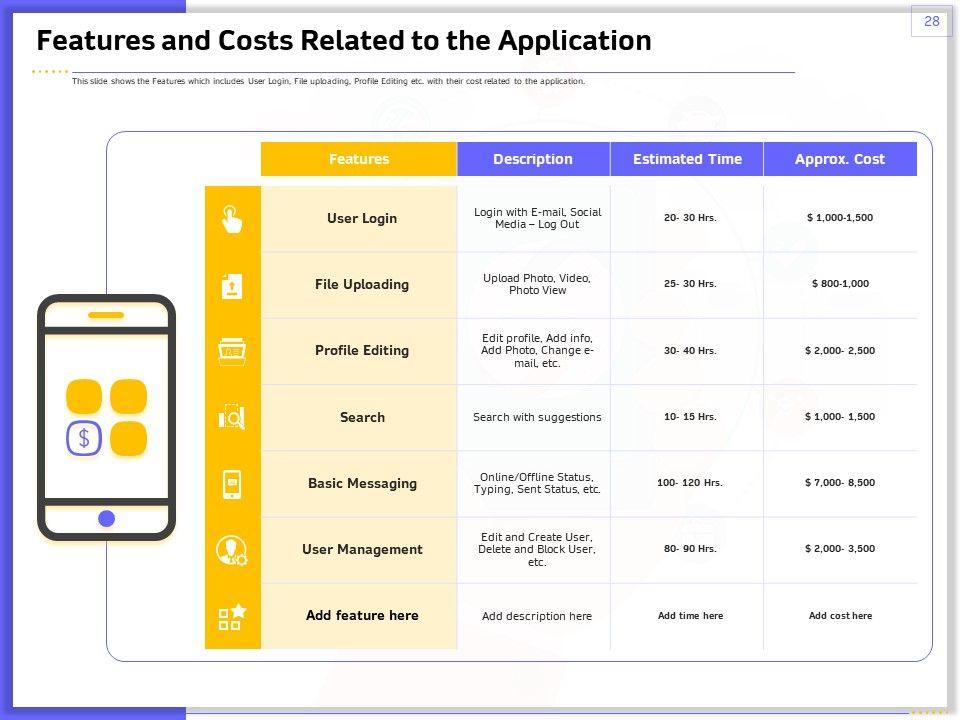Select the User Login feature cell

[359, 219]
